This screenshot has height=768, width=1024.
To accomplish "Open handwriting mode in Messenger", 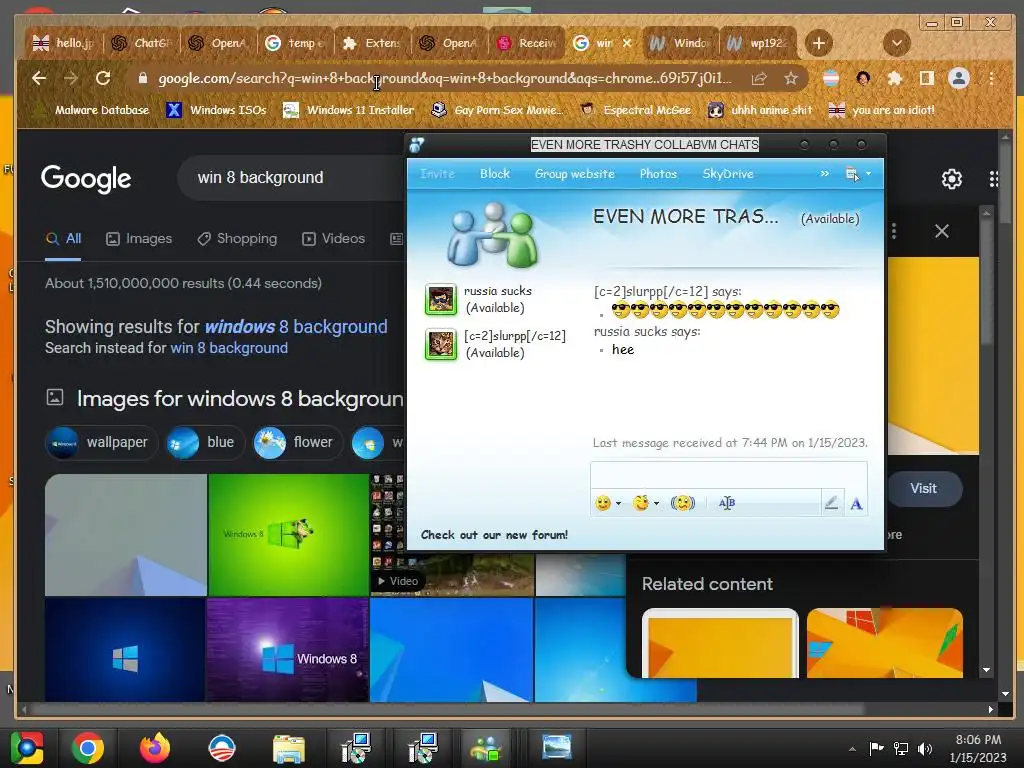I will click(x=831, y=503).
